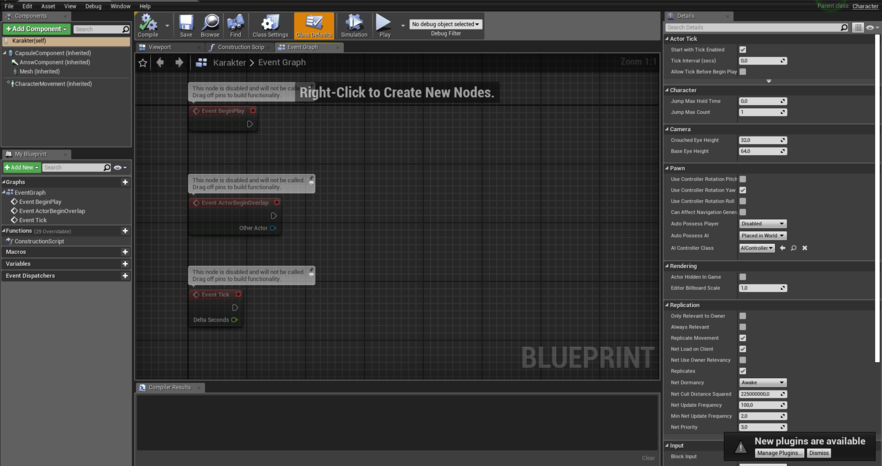882x466 pixels.
Task: Add a new graph with plus icon
Action: tap(125, 182)
